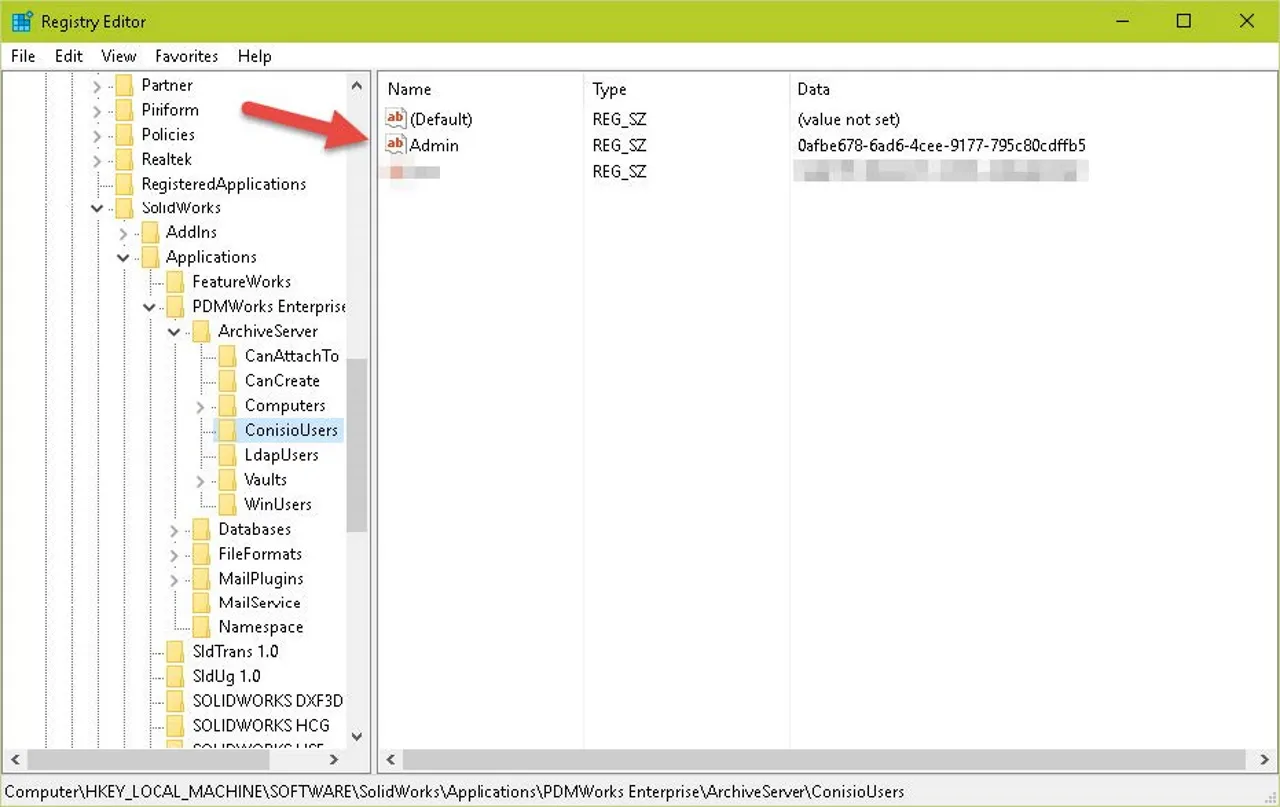
Task: Click the FileFormats folder icon
Action: [202, 554]
